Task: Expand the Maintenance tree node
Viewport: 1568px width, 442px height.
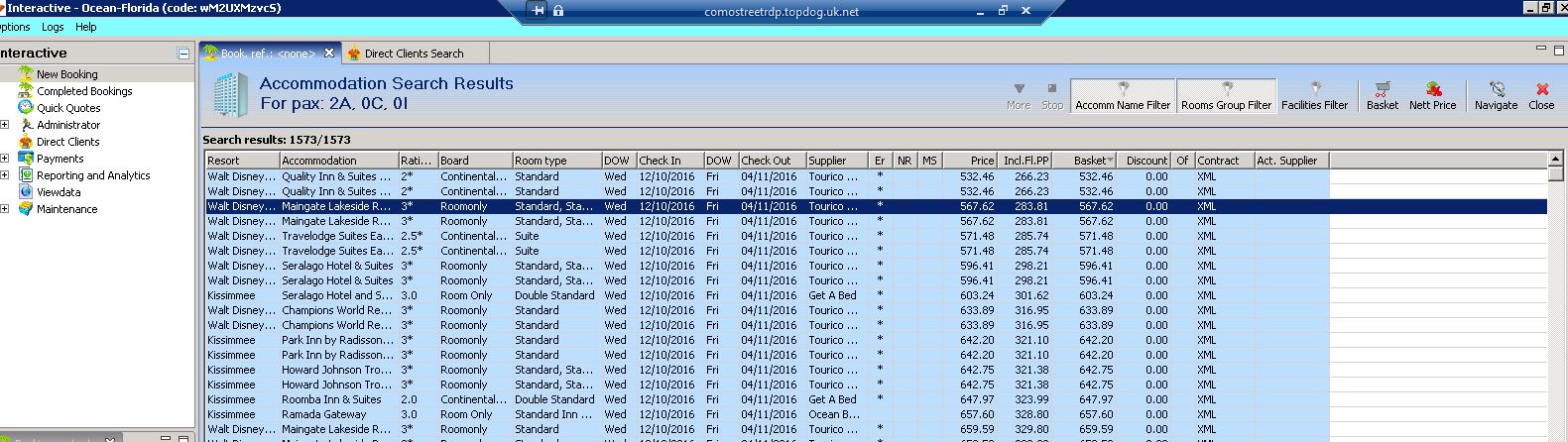Action: pyautogui.click(x=4, y=209)
